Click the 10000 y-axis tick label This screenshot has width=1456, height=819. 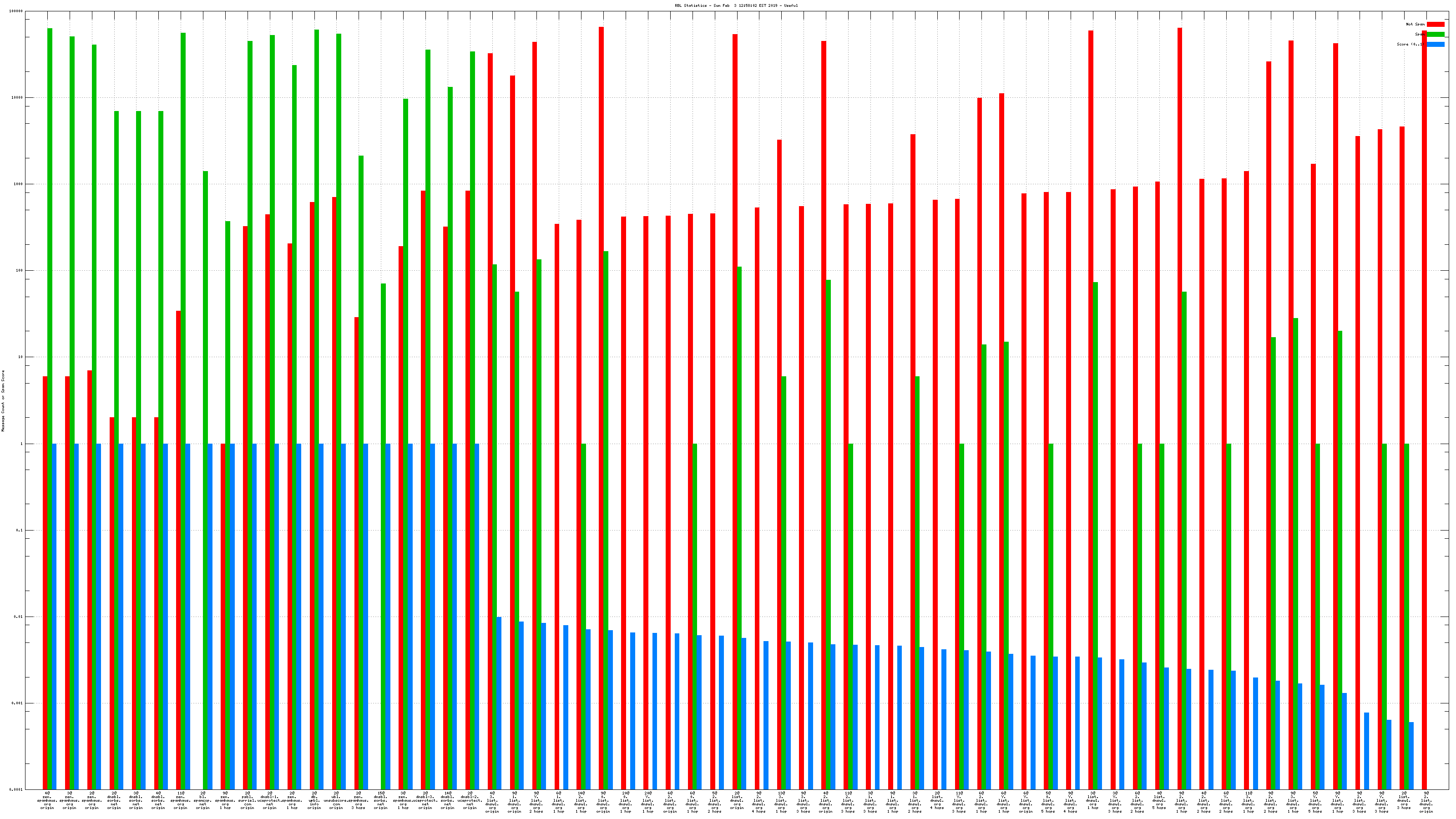[x=18, y=98]
